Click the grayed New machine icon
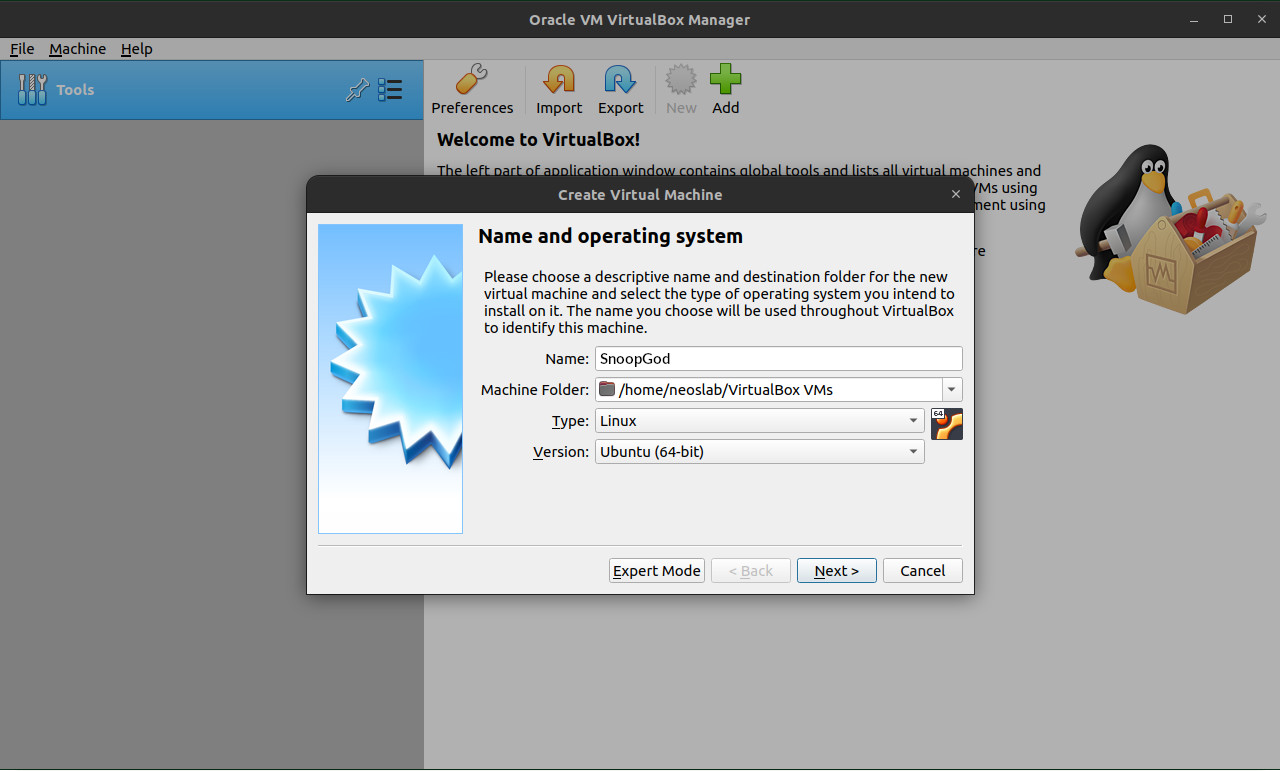Image resolution: width=1280 pixels, height=771 pixels. pos(681,90)
